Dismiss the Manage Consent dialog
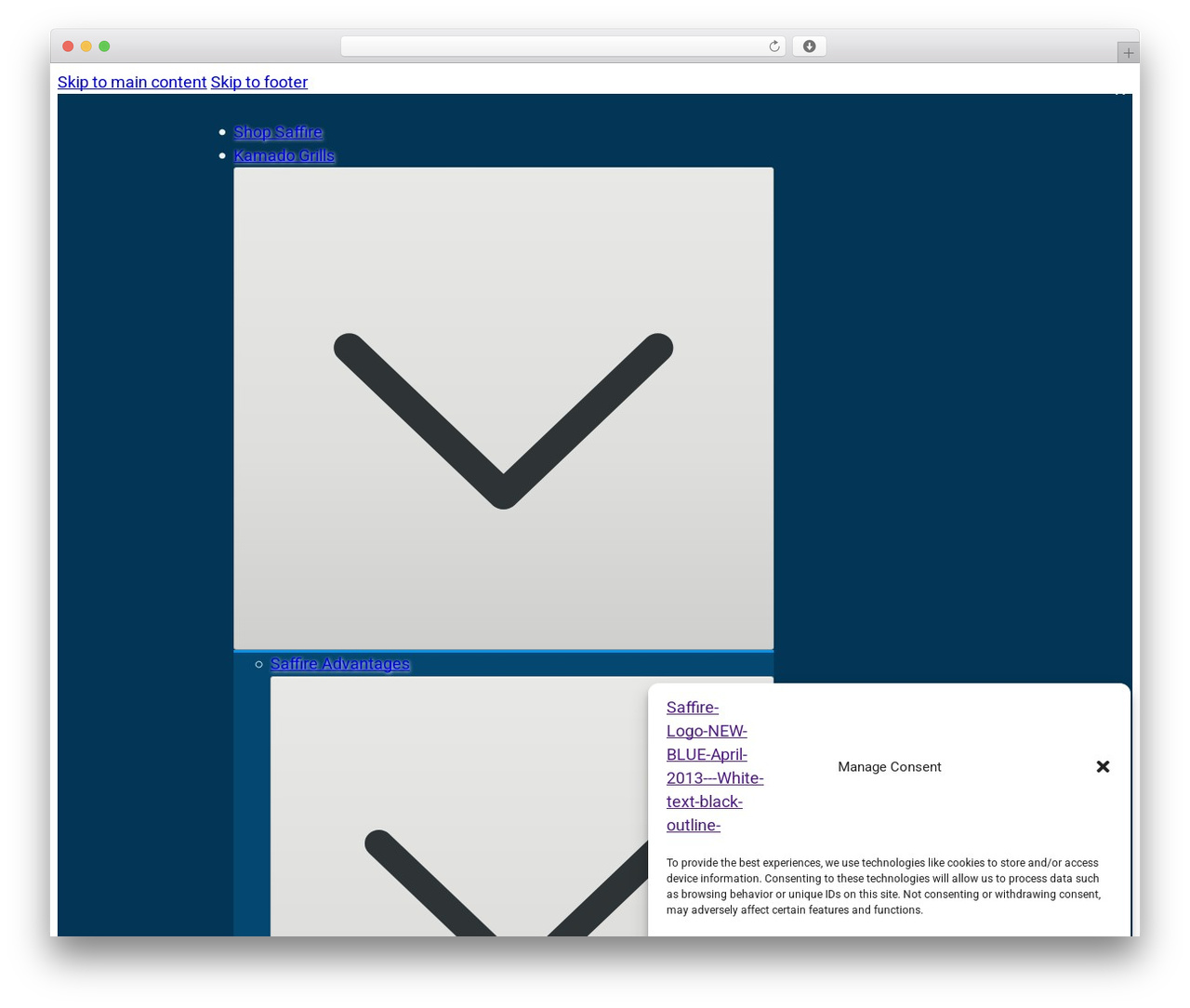This screenshot has width=1190, height=1008. click(1103, 766)
